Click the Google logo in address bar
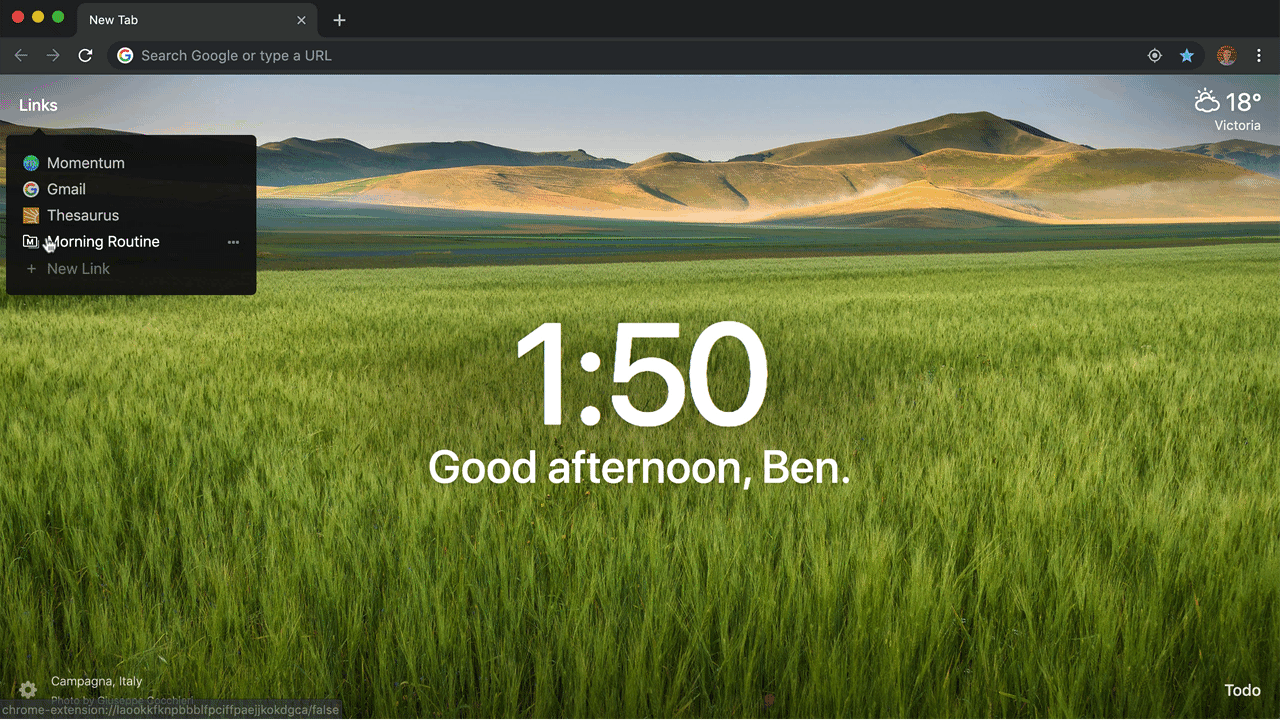This screenshot has height=720, width=1280. tap(125, 56)
